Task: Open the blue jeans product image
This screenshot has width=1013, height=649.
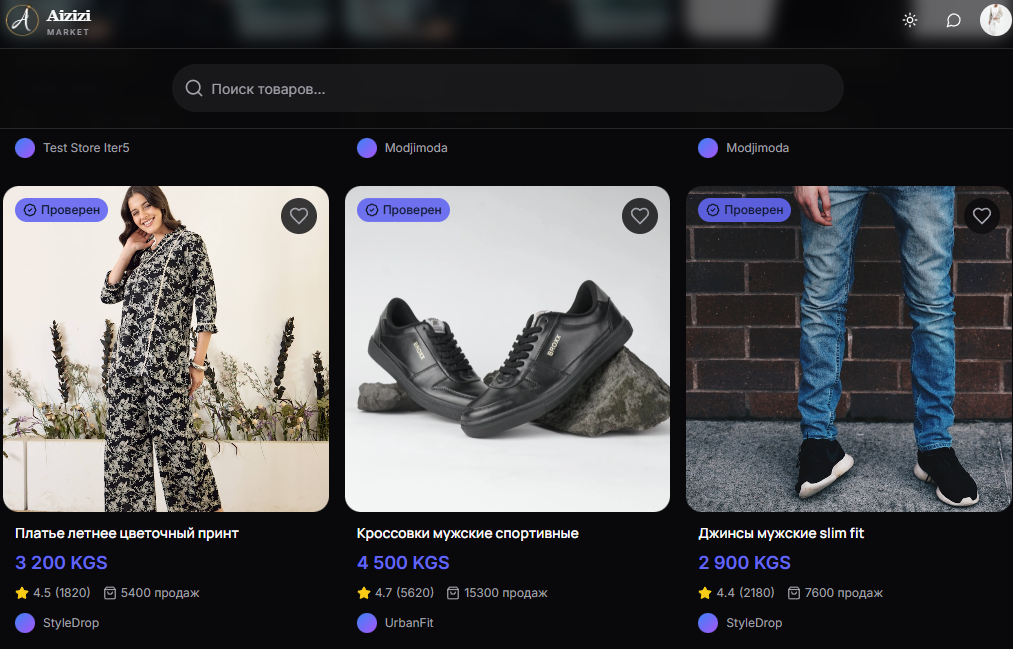Action: [848, 360]
